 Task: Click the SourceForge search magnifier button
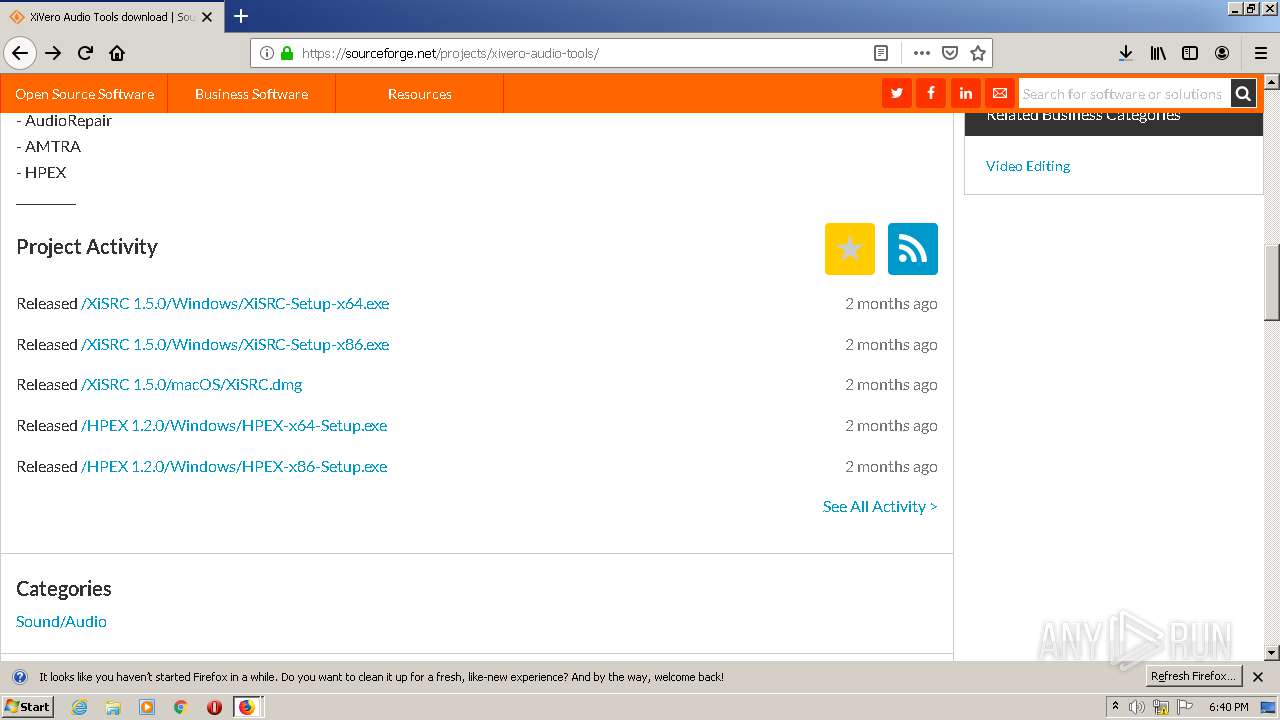click(x=1243, y=93)
